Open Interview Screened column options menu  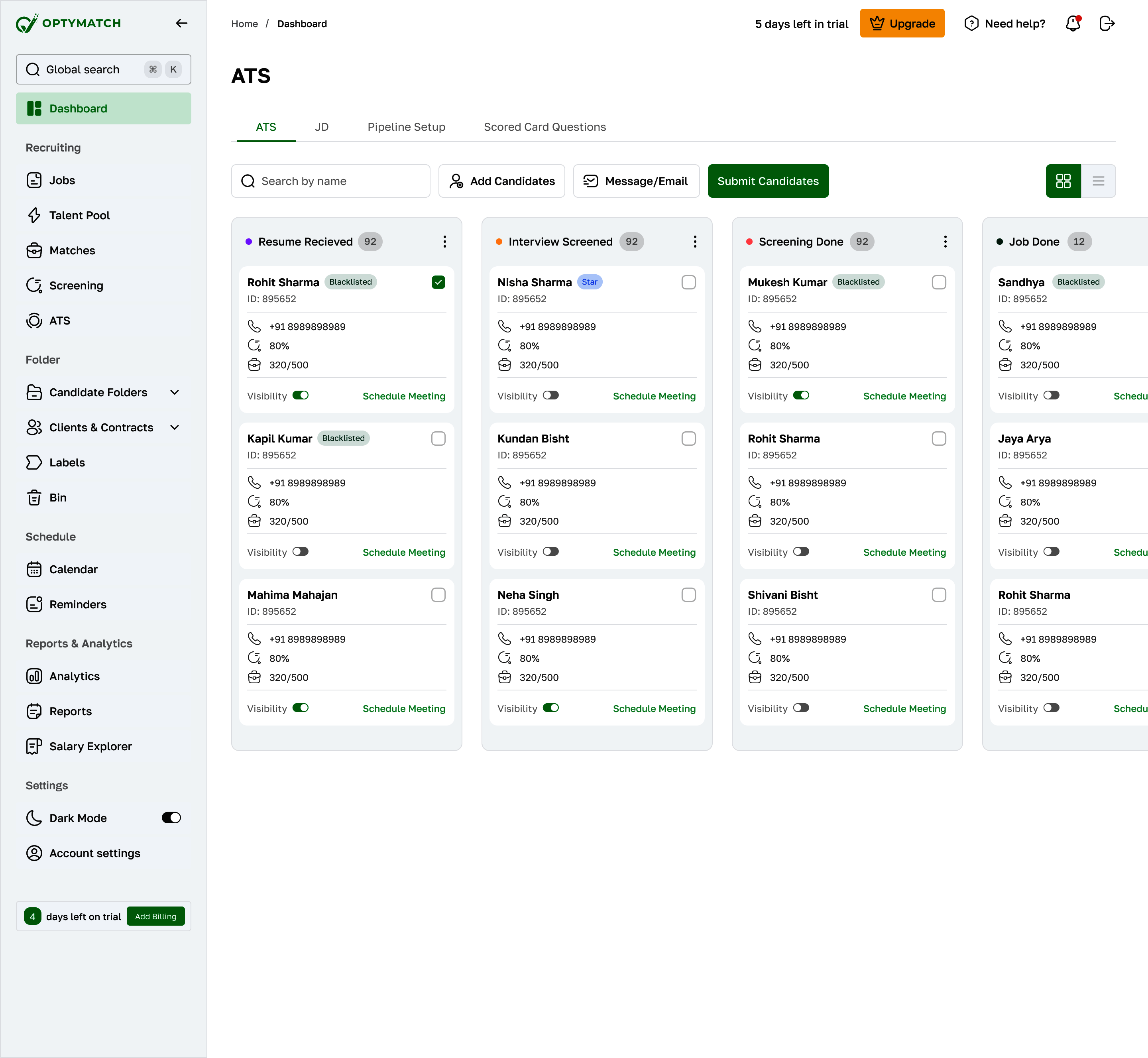(x=694, y=242)
